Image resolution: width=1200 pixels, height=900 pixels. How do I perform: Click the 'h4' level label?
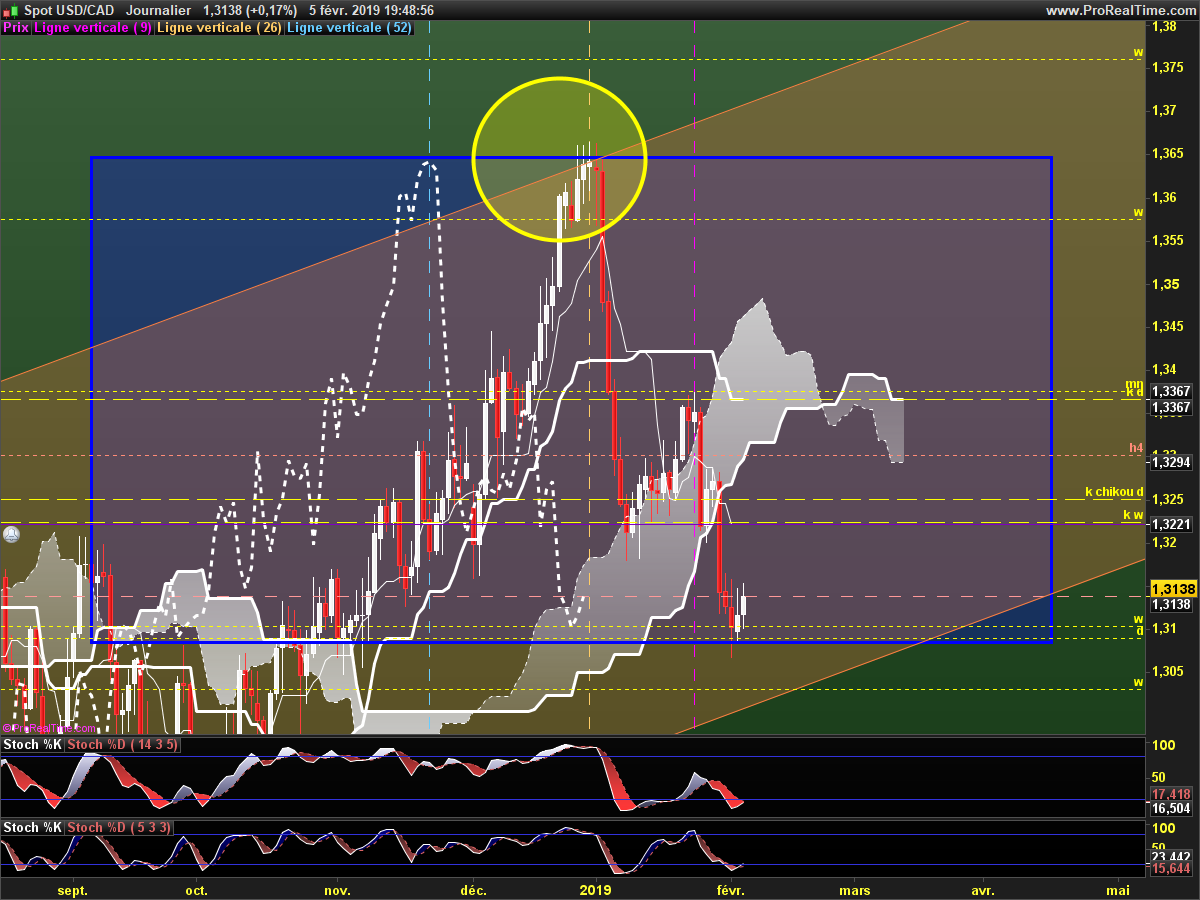click(x=1136, y=449)
